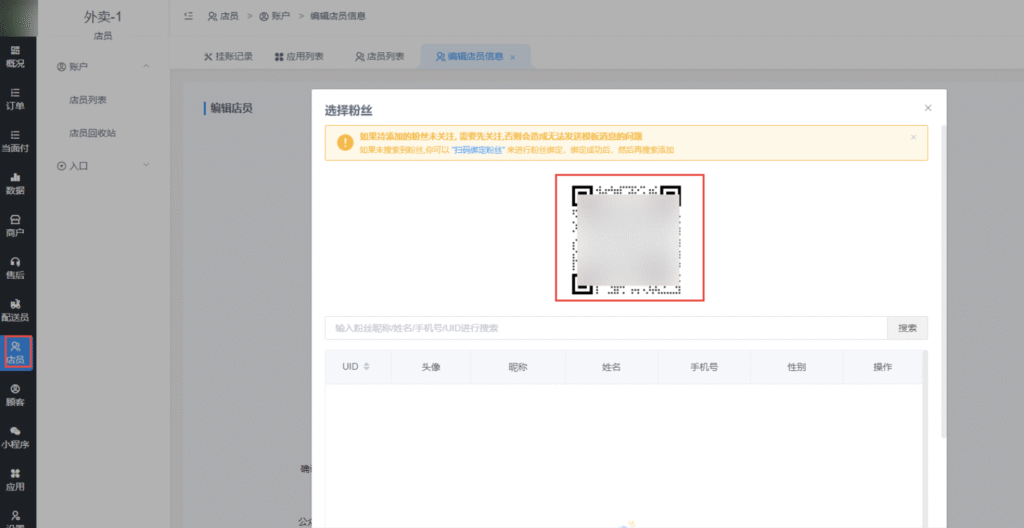1024x528 pixels.
Task: Click the 外卖-1 store name
Action: (x=103, y=17)
